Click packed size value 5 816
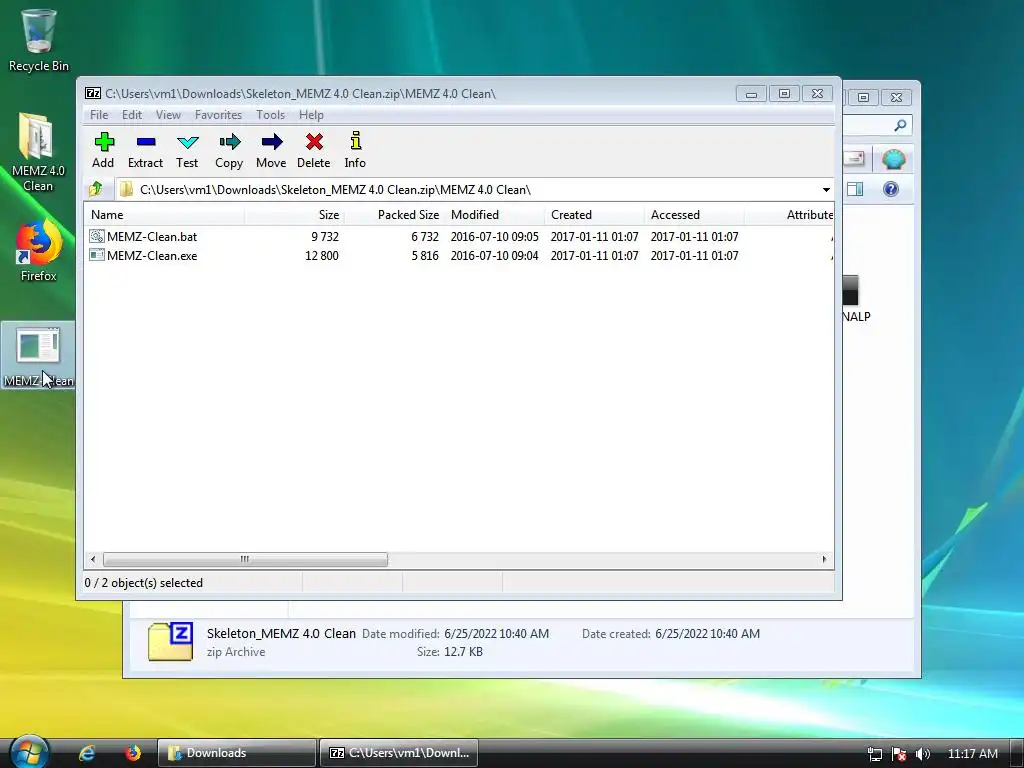The image size is (1024, 768). tap(424, 255)
